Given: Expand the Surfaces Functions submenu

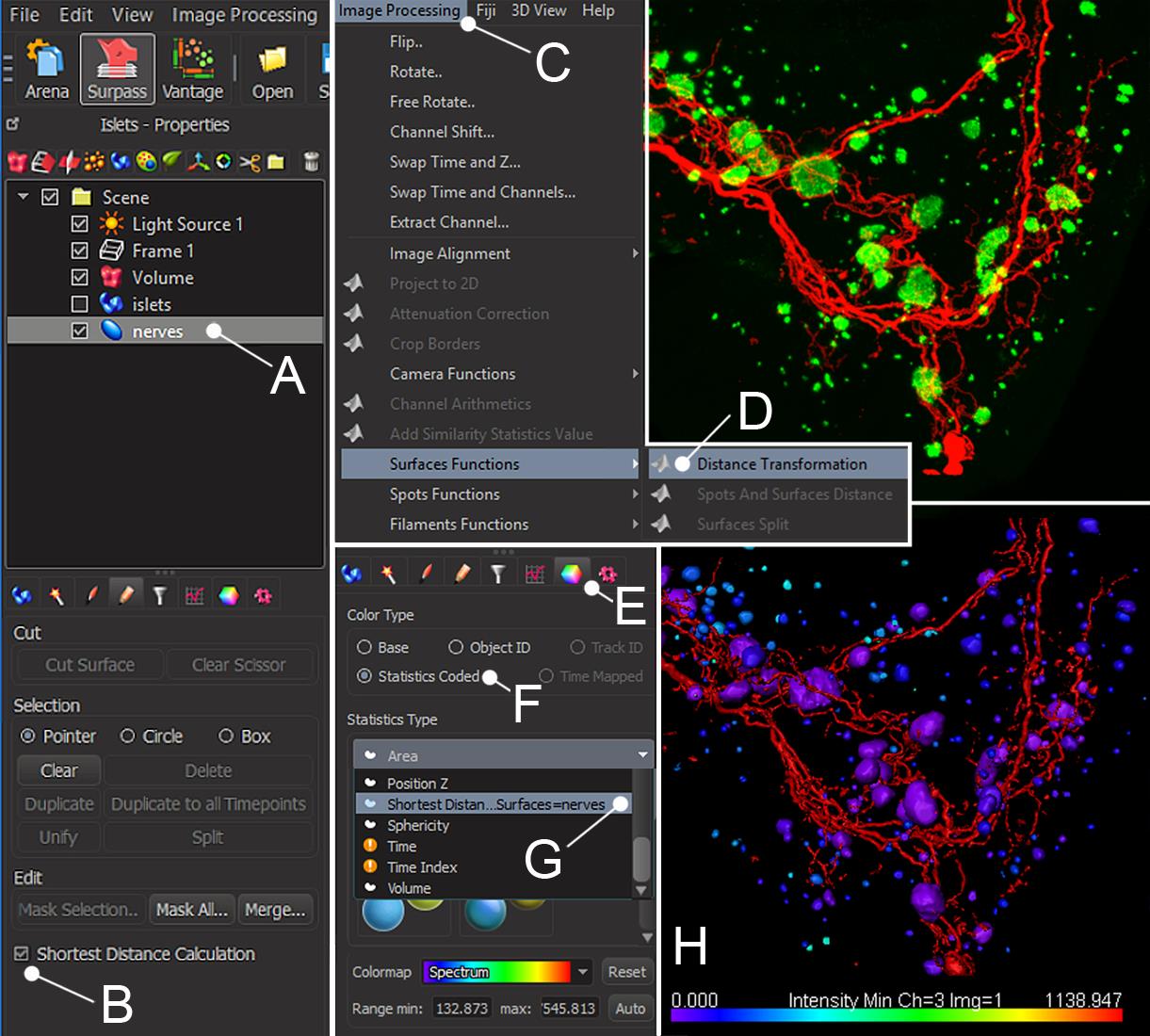Looking at the screenshot, I should (x=491, y=464).
